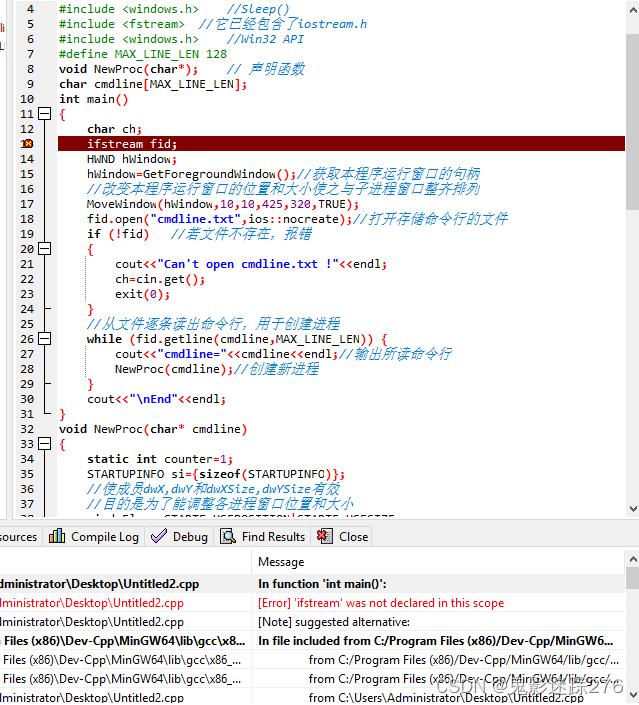Open the partially visible Resources tab

tap(19, 536)
